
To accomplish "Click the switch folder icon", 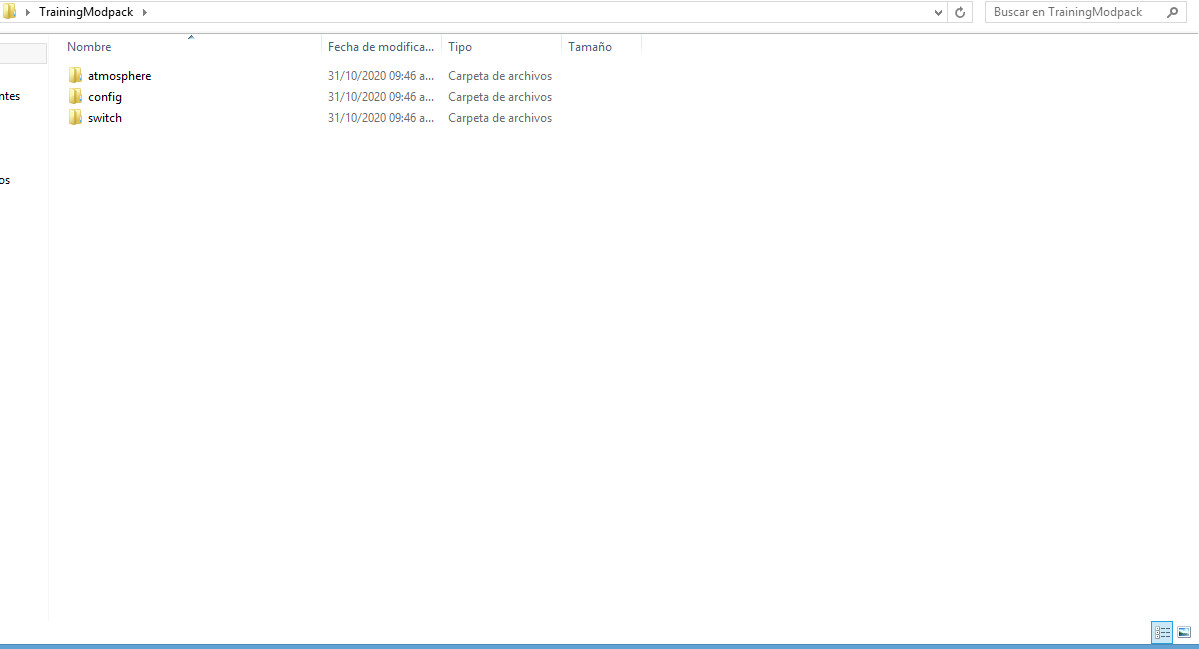I will click(75, 118).
